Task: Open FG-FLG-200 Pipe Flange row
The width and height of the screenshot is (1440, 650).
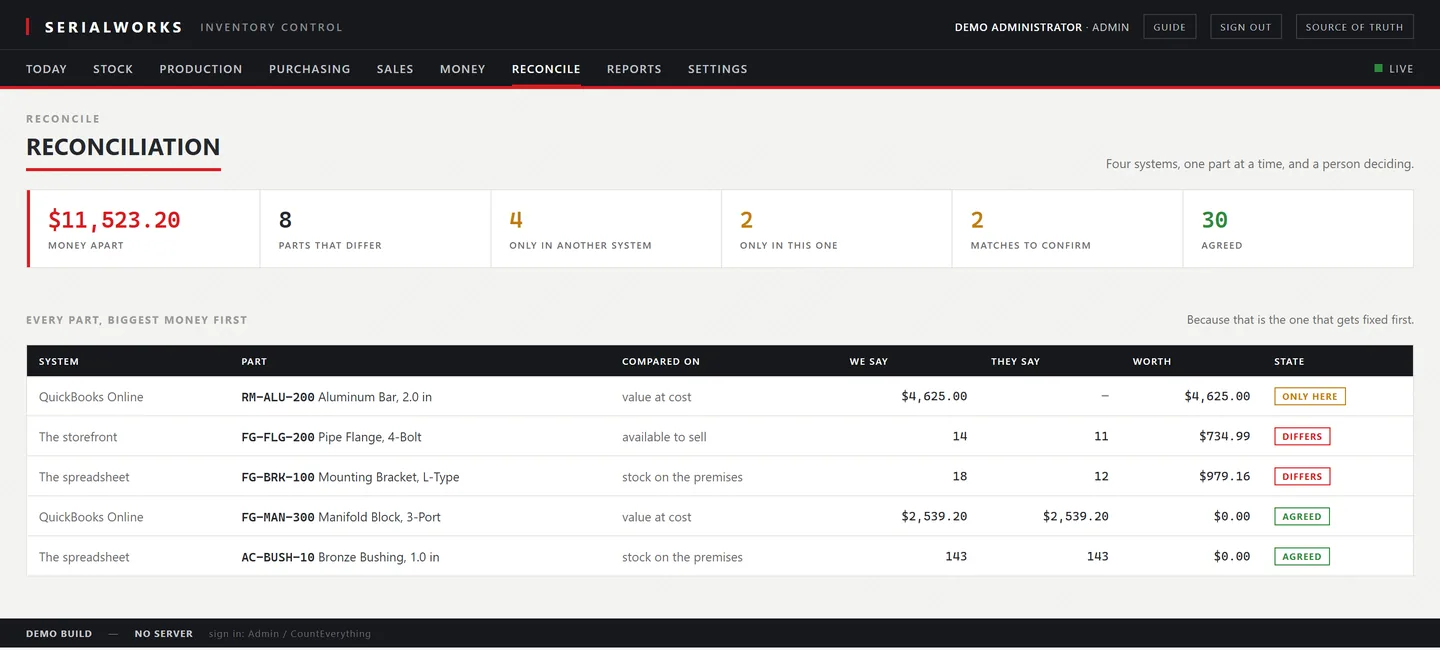Action: coord(720,437)
